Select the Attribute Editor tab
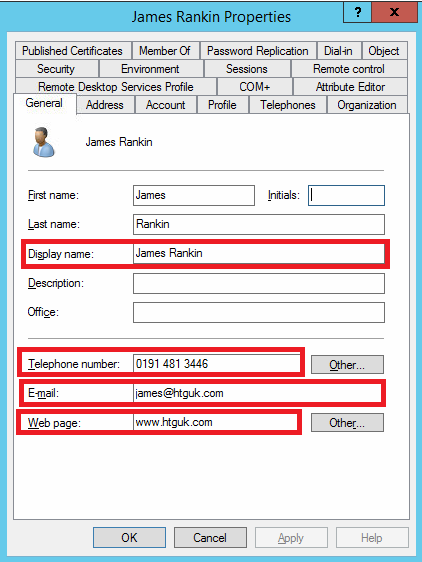Image resolution: width=422 pixels, height=562 pixels. [350, 87]
